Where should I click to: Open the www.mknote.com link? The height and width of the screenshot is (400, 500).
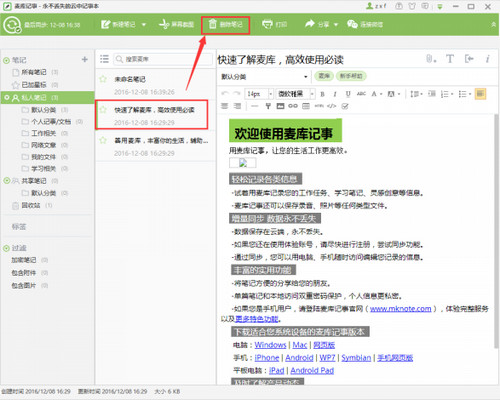(x=400, y=309)
